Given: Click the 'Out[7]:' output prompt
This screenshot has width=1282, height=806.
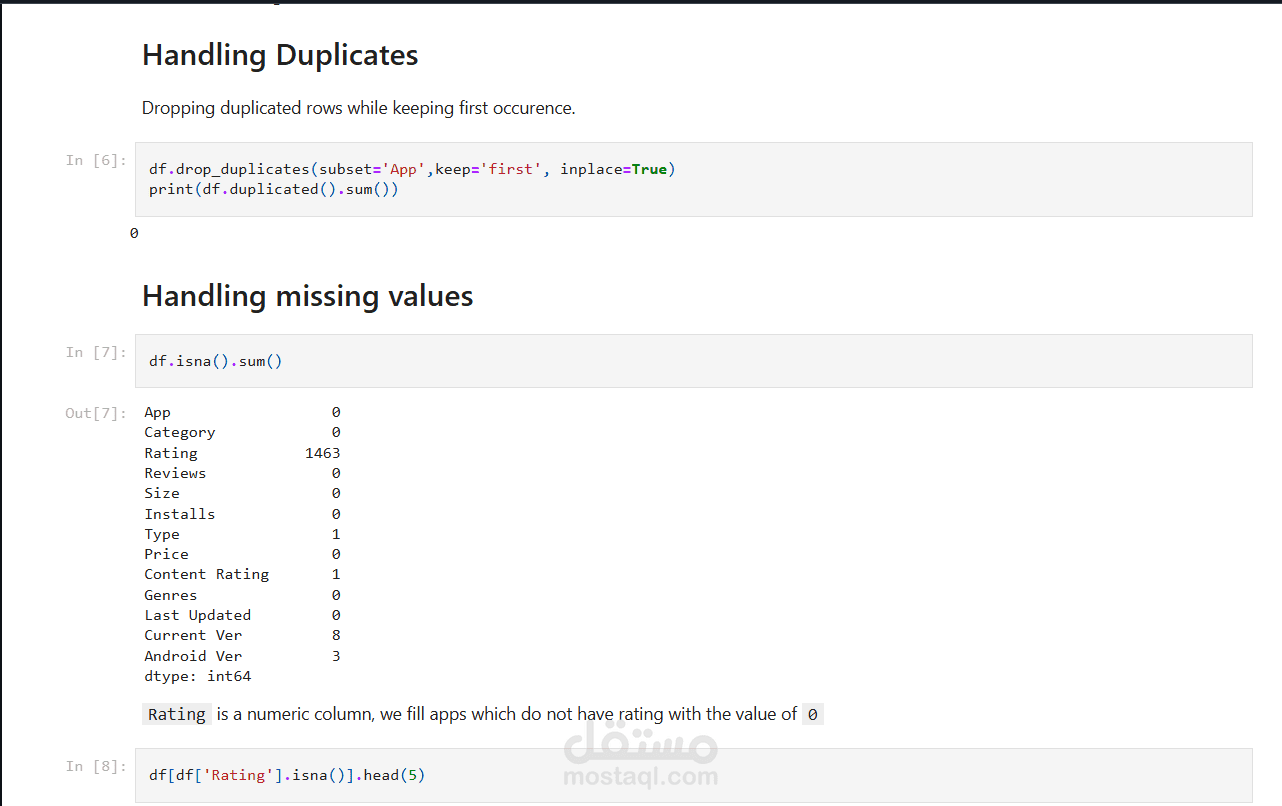Looking at the screenshot, I should coord(96,413).
